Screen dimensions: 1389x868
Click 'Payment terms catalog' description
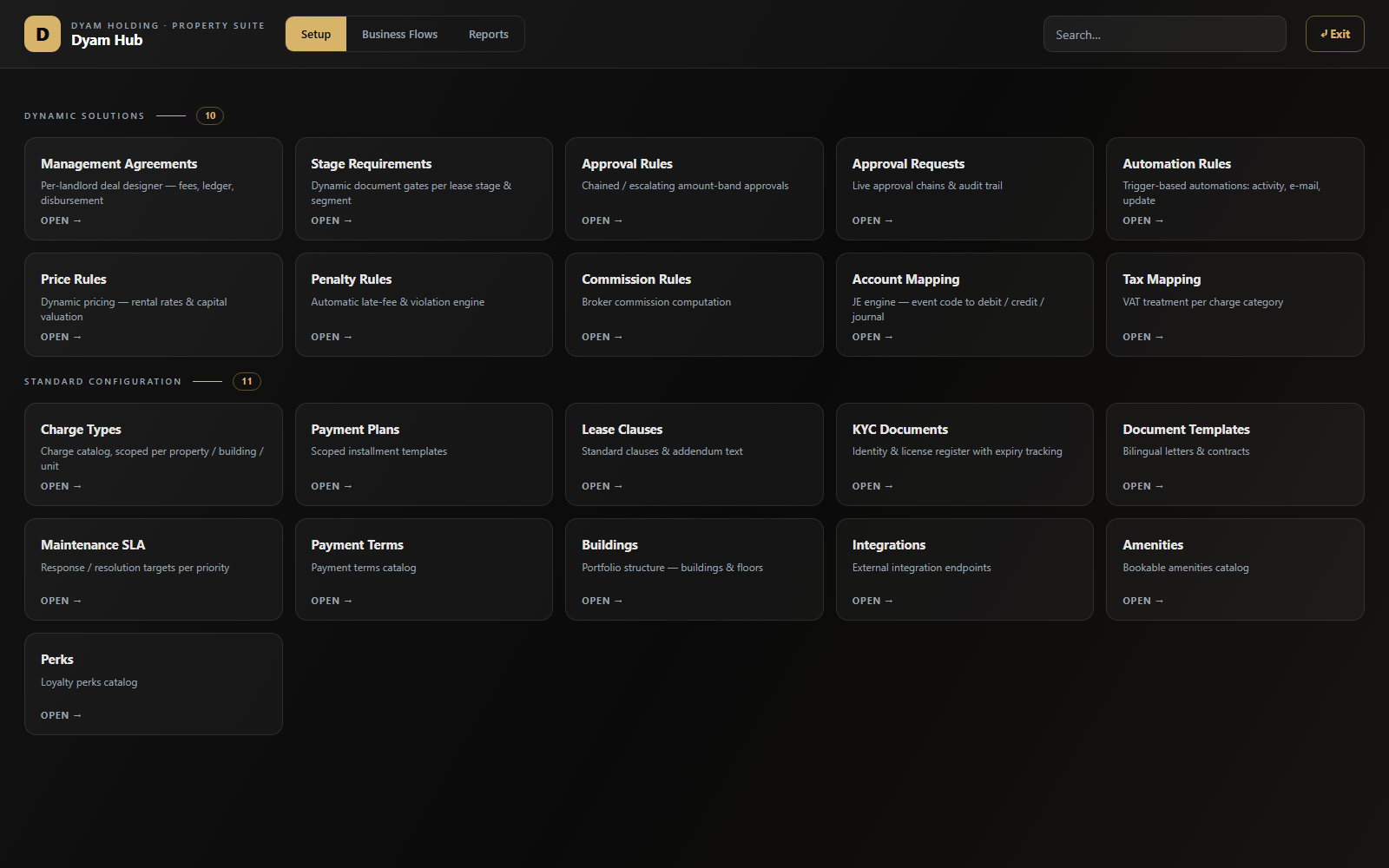click(x=364, y=568)
